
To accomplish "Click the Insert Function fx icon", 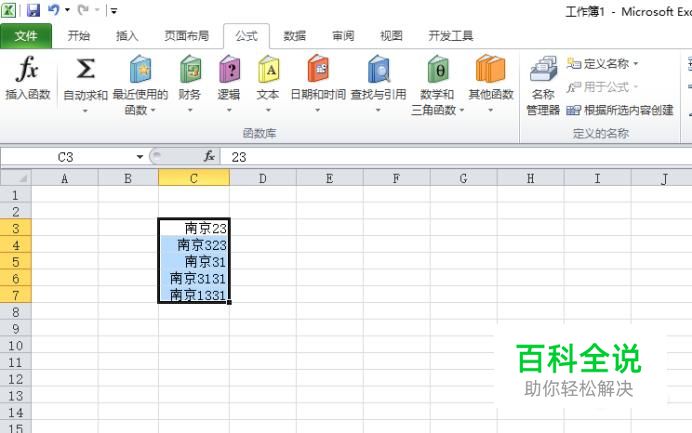I will [x=27, y=69].
